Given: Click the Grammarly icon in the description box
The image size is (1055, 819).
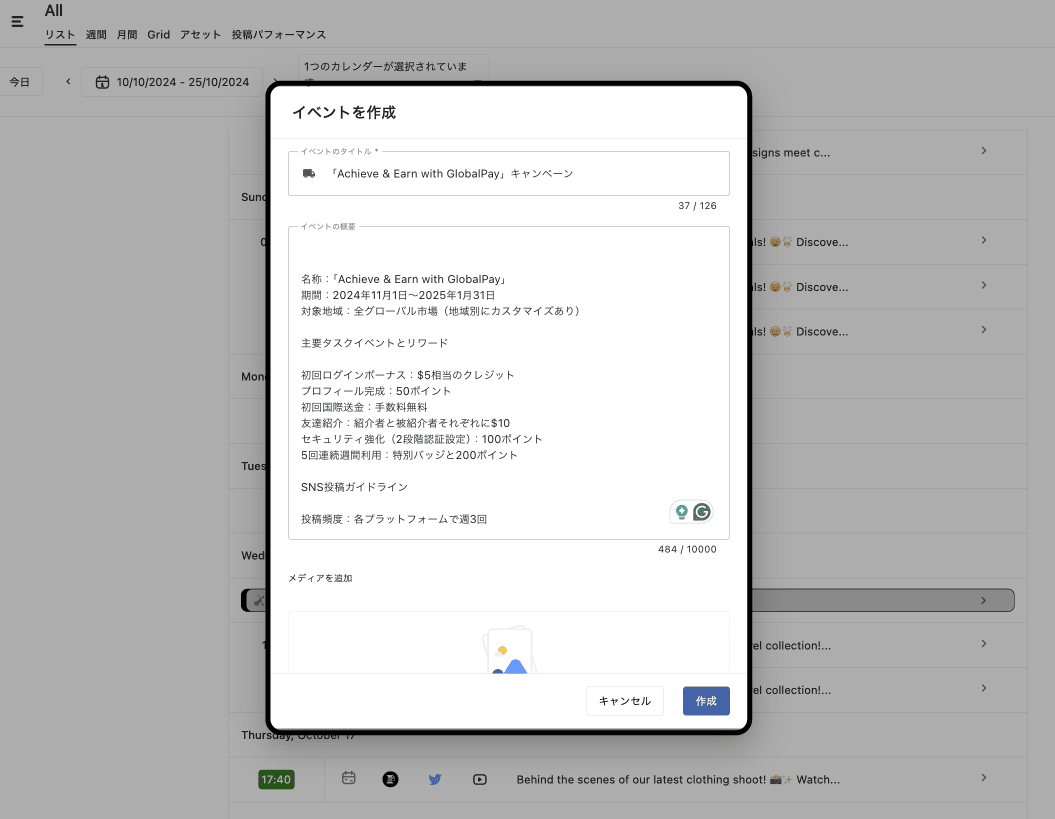Looking at the screenshot, I should (x=702, y=511).
